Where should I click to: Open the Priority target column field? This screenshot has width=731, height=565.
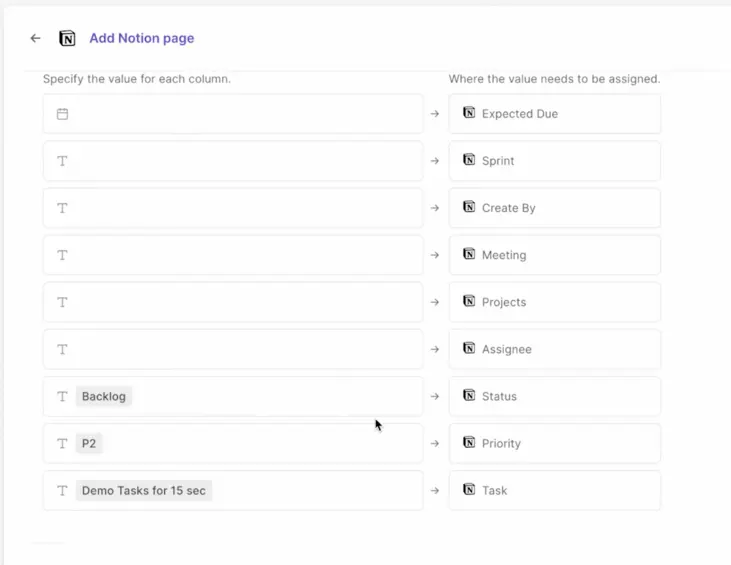tap(555, 443)
